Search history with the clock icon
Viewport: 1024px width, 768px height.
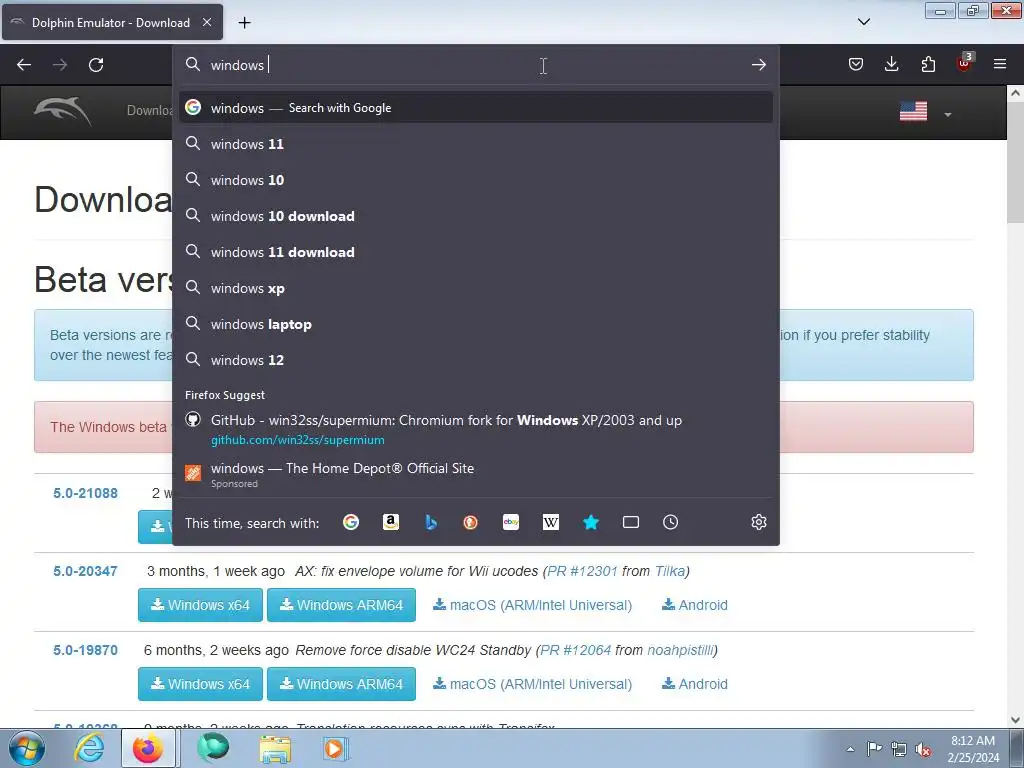(x=671, y=522)
